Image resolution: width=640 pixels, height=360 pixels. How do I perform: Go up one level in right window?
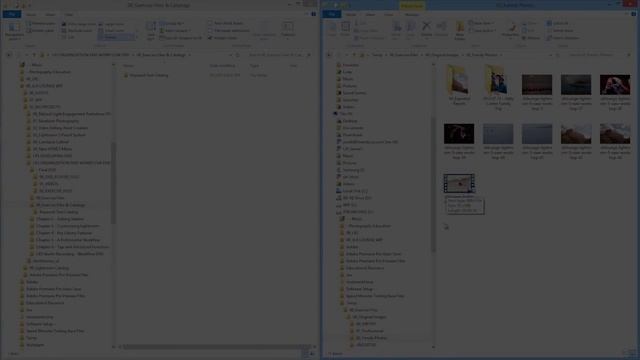pyautogui.click(x=354, y=55)
